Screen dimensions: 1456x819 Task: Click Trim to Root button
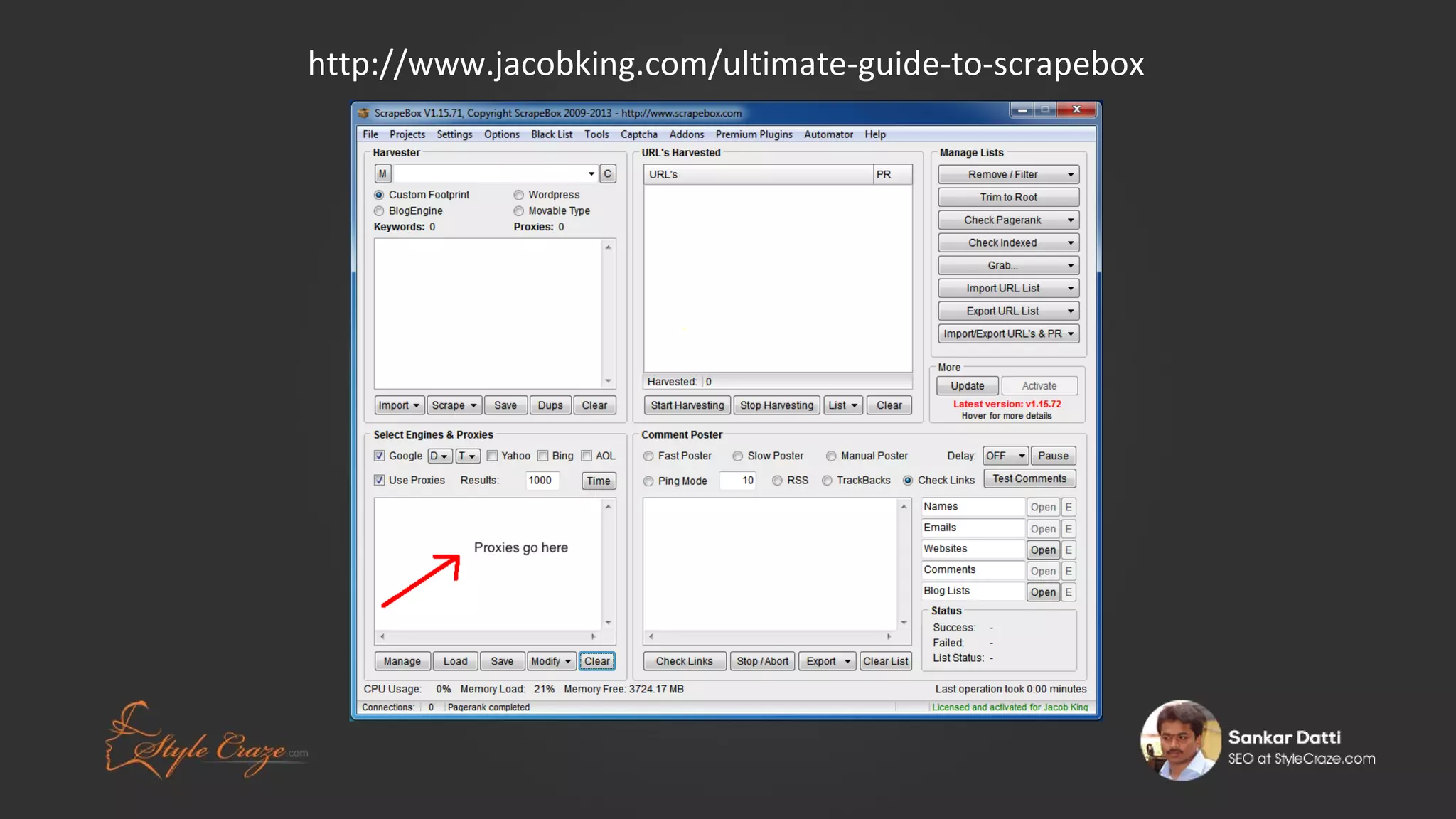coord(1008,198)
